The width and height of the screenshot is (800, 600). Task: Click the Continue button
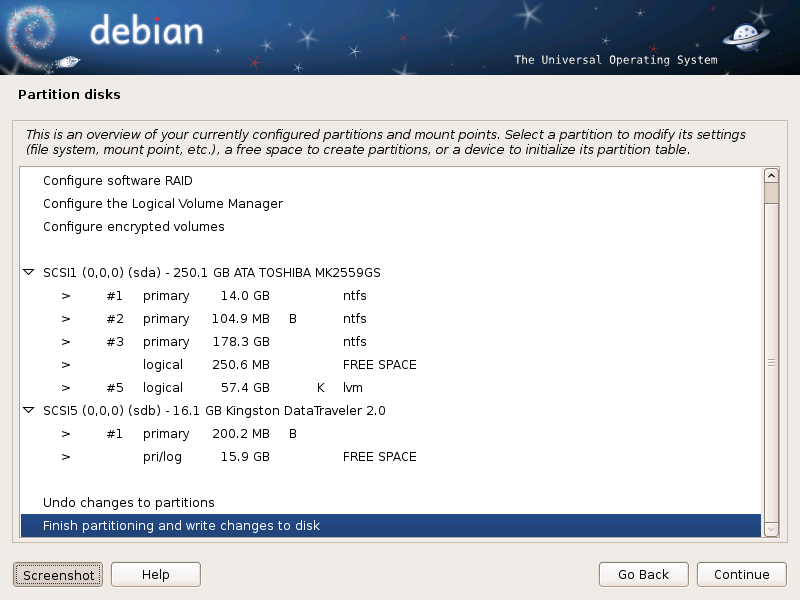click(x=741, y=574)
